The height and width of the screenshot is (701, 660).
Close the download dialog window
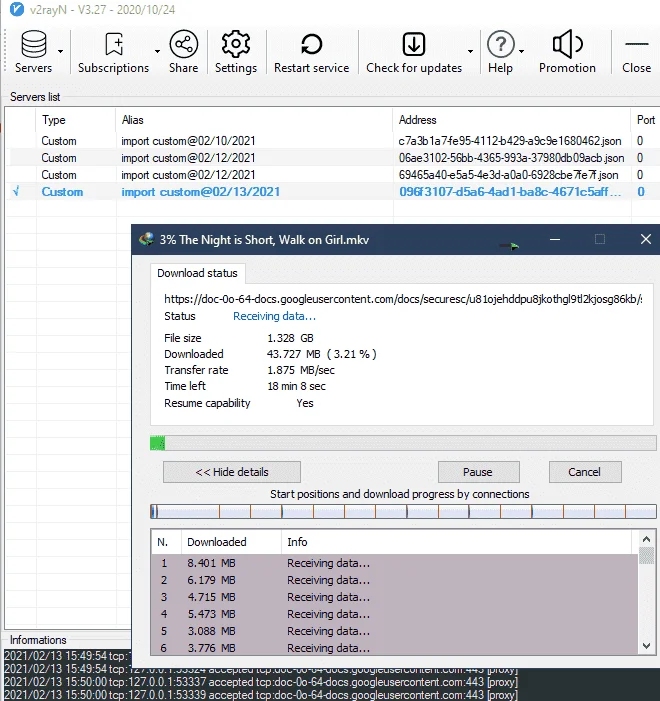click(x=646, y=239)
